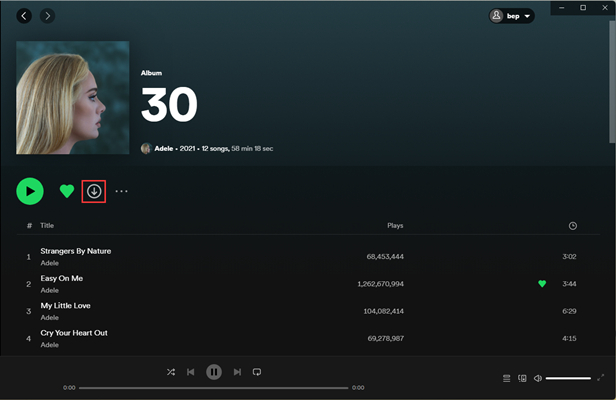Viewport: 616px width, 400px height.
Task: Click the album 30 cover art
Action: click(x=73, y=97)
